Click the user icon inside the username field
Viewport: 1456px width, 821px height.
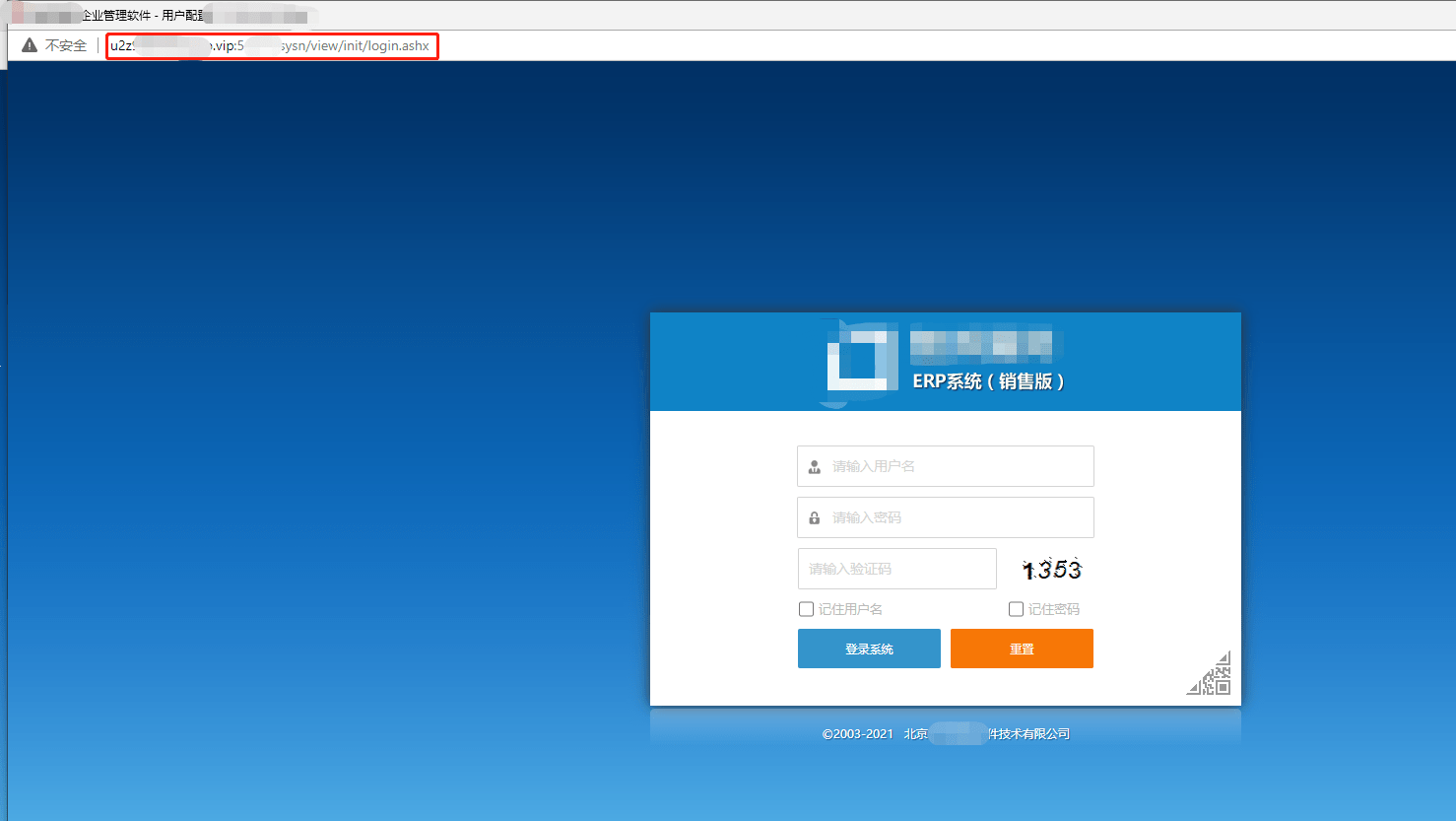click(x=812, y=465)
